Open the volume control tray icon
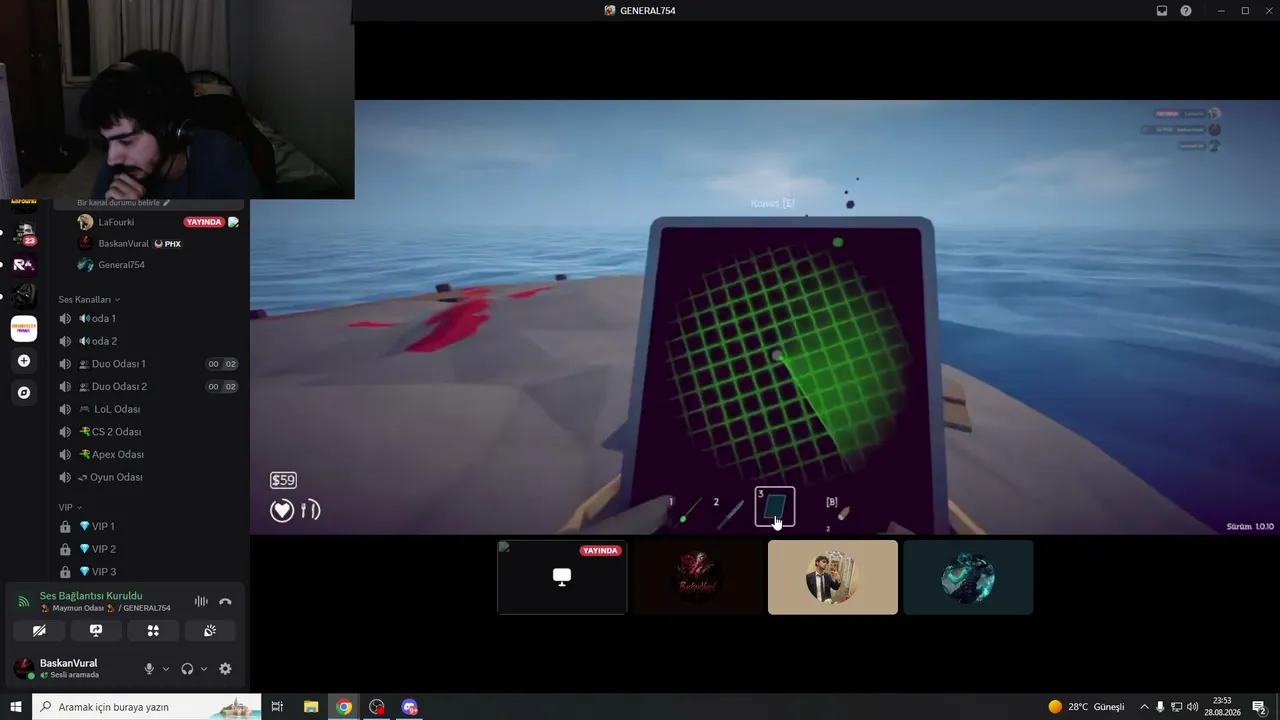This screenshot has width=1280, height=720. (1193, 707)
